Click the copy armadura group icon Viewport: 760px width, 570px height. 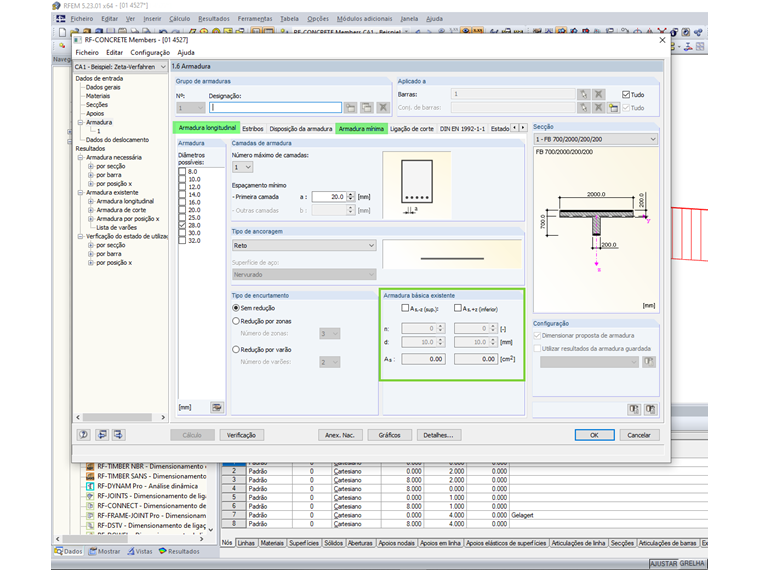367,108
